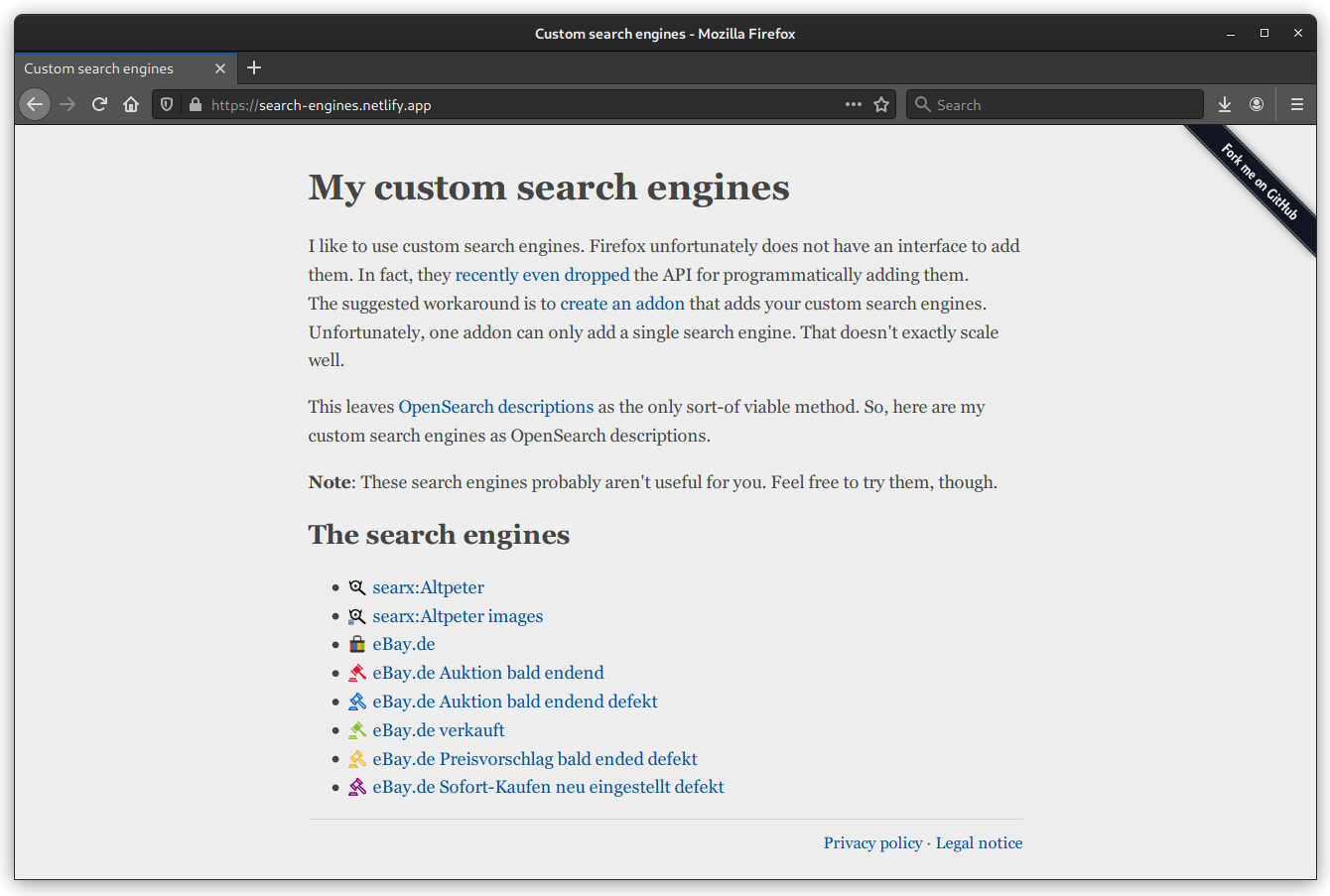Close the Firefox window
This screenshot has height=896, width=1330.
point(1297,34)
